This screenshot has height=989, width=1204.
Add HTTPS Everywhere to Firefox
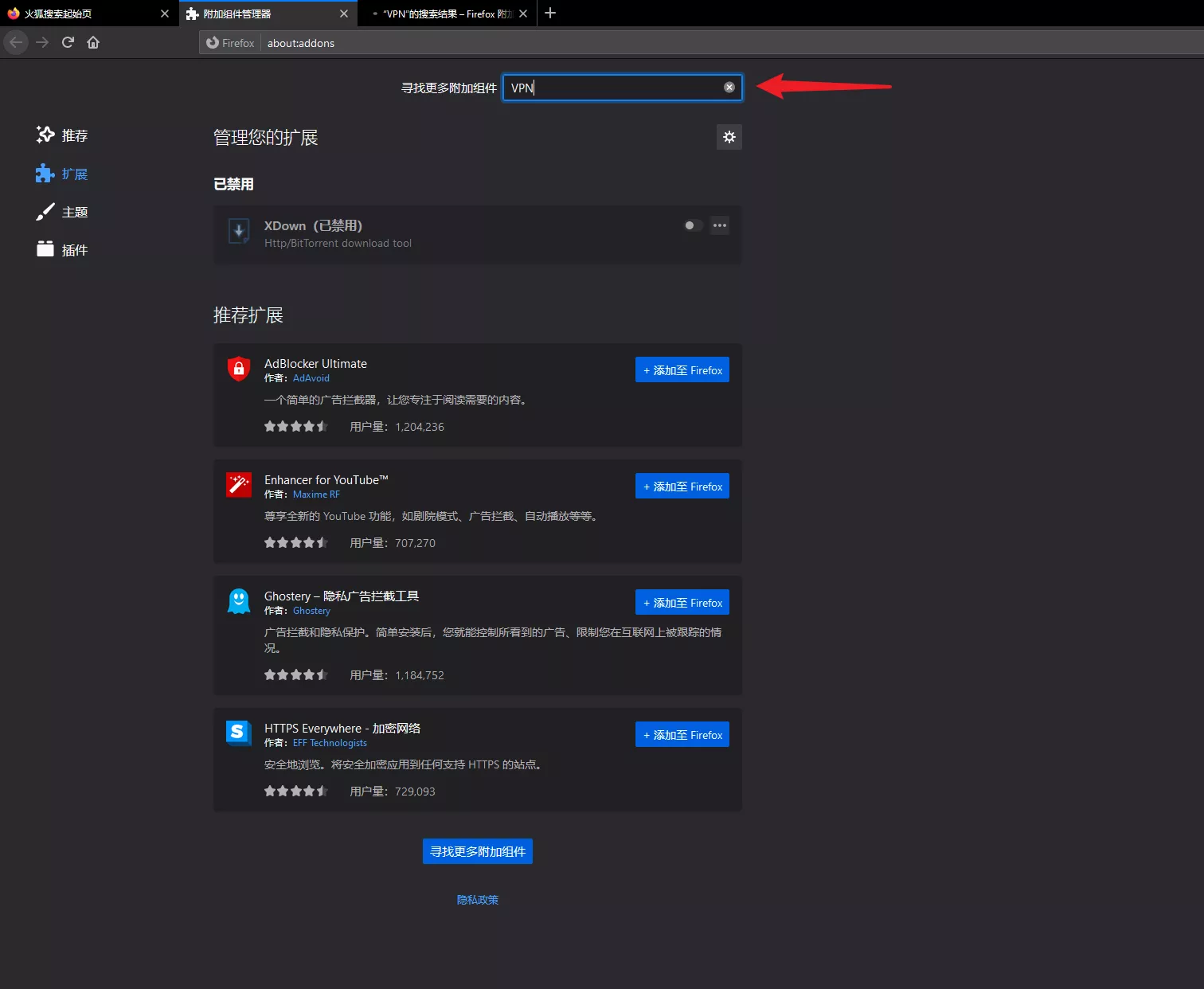click(x=682, y=734)
